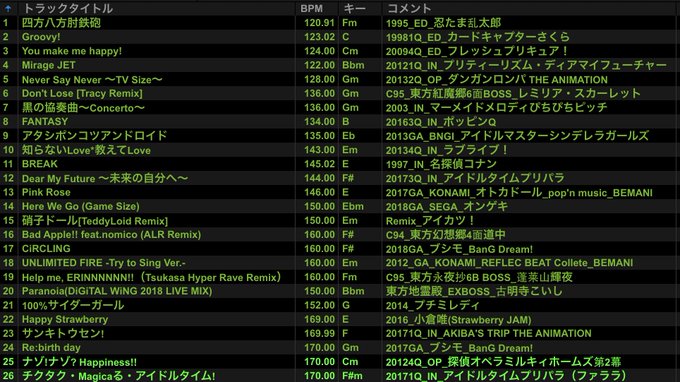
Task: Select track Help me, ERINNNNNN!! Tsukasa Remix
Action: pos(152,277)
